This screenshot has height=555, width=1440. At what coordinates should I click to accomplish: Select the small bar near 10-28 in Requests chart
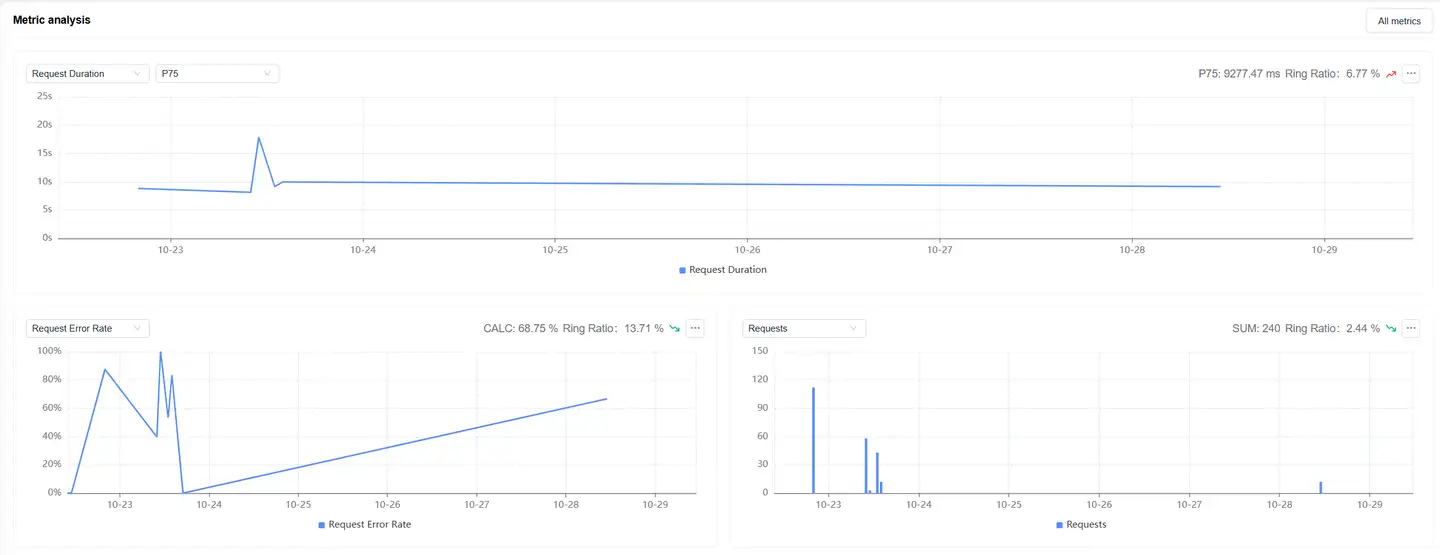1321,487
